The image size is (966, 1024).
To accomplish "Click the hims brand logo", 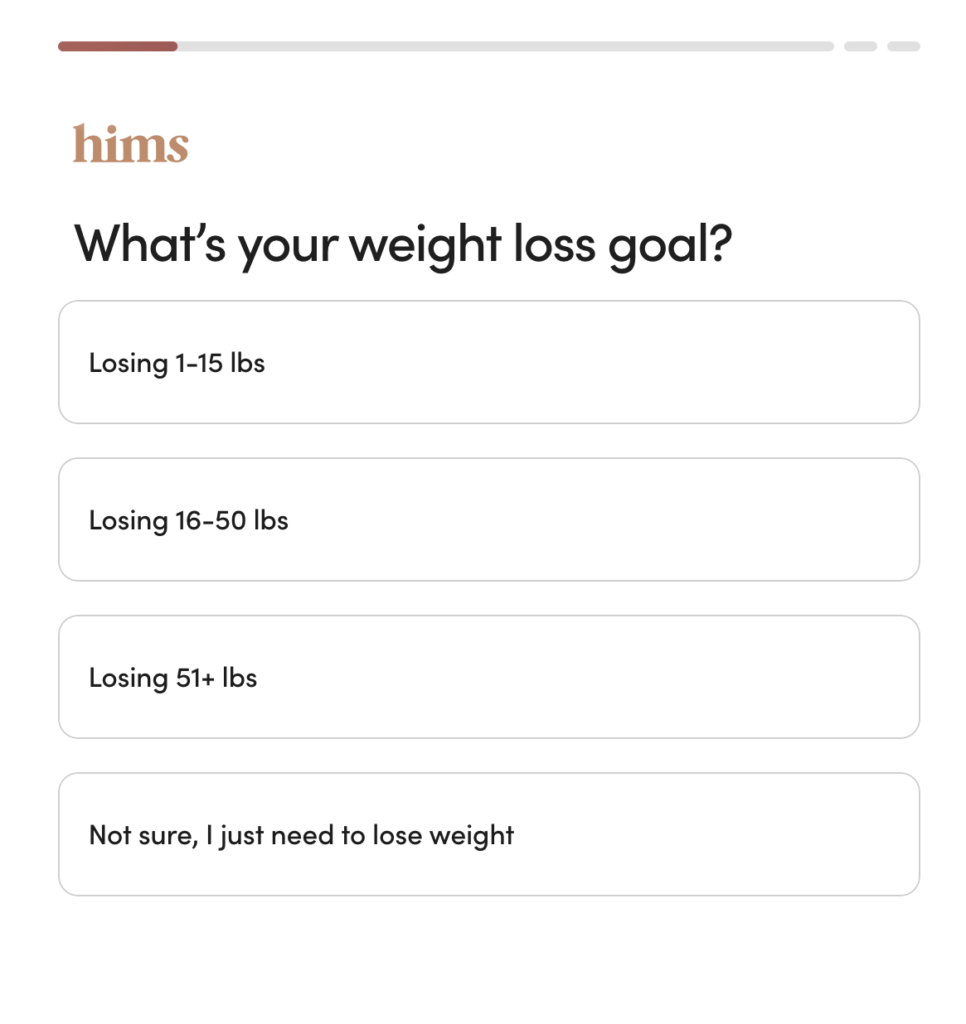I will tap(131, 145).
